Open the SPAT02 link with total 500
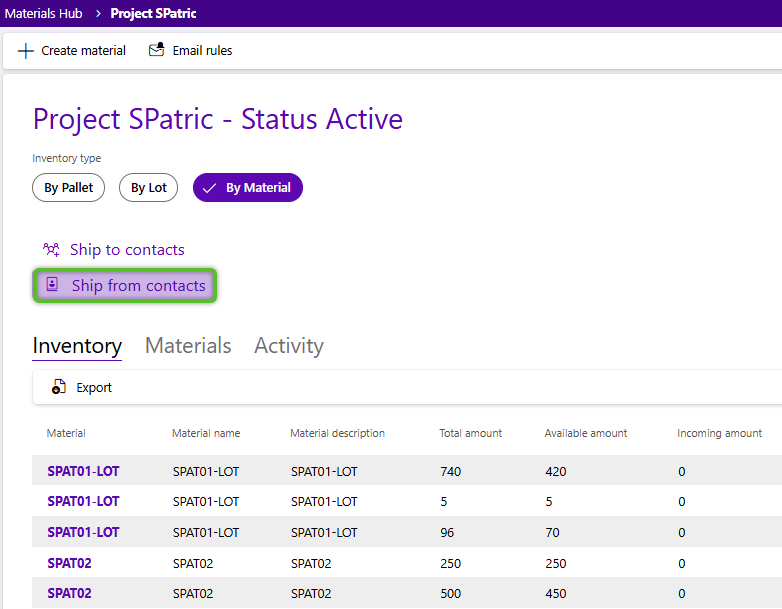The width and height of the screenshot is (782, 609). [x=69, y=593]
